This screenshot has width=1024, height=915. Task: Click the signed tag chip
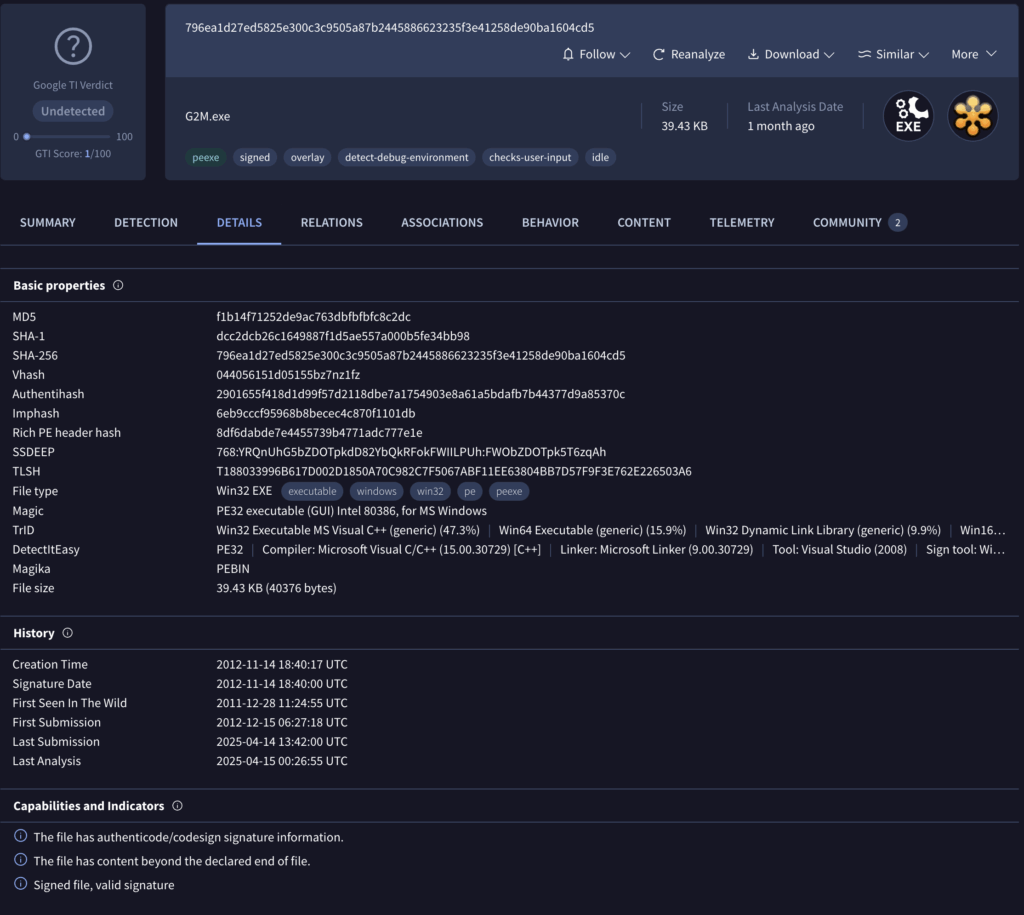(x=255, y=157)
